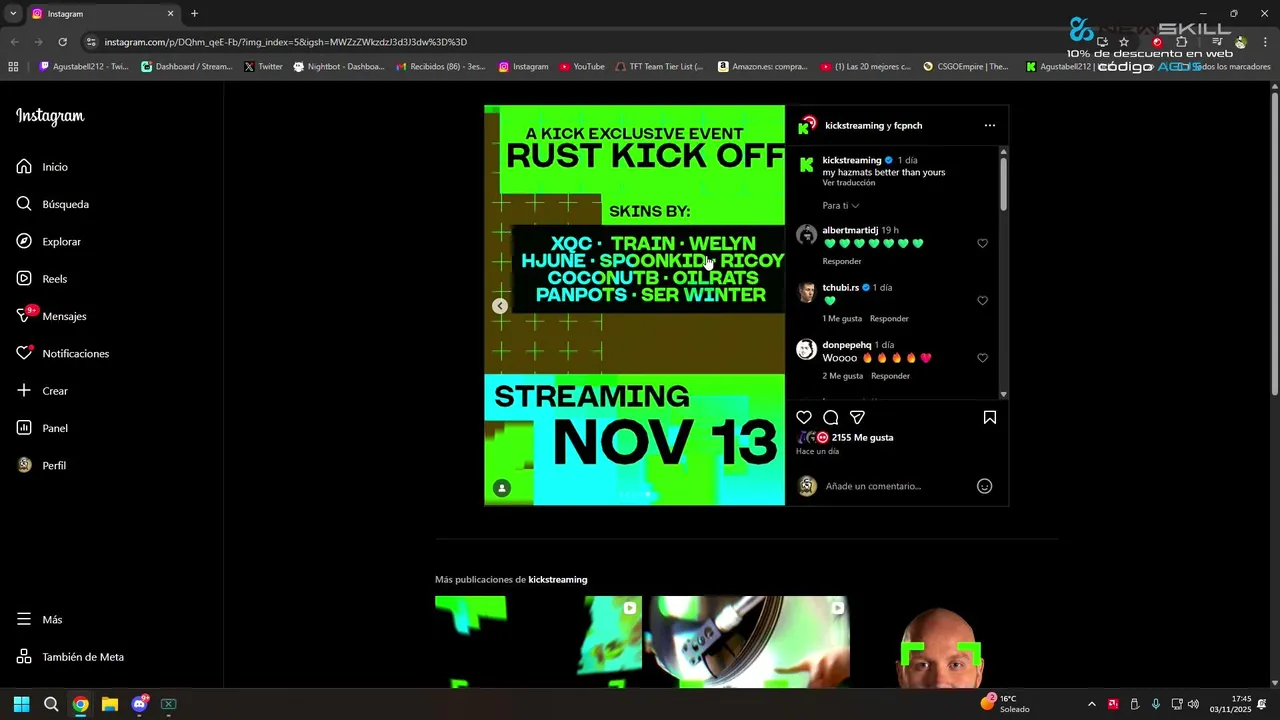Like albertmartidj's comment
This screenshot has height=720, width=1280.
click(982, 243)
